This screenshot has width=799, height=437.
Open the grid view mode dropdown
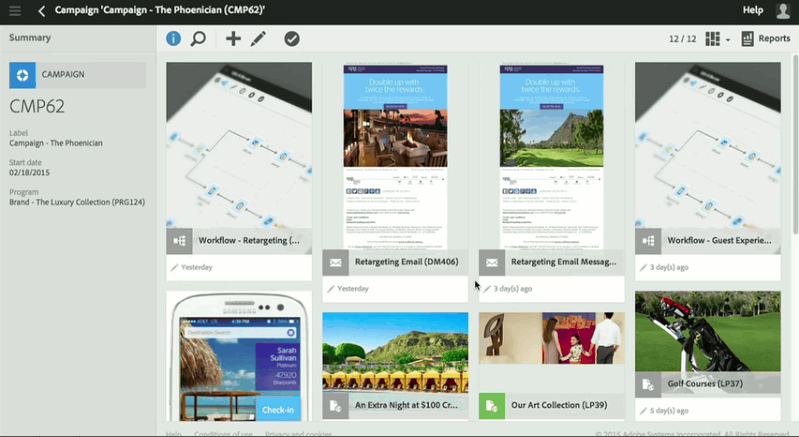tap(718, 39)
